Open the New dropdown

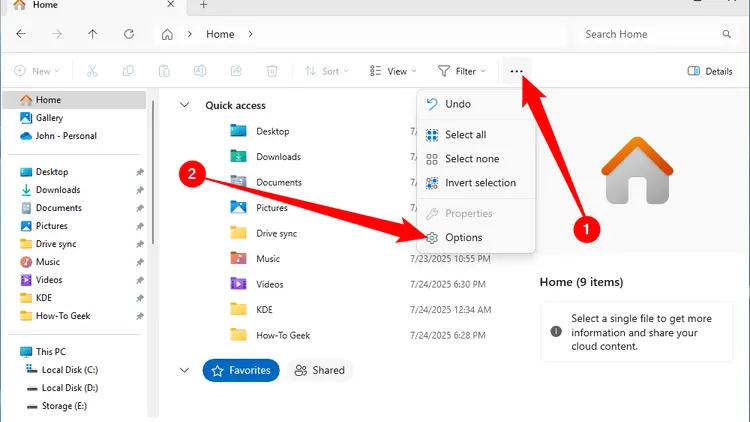(x=37, y=71)
